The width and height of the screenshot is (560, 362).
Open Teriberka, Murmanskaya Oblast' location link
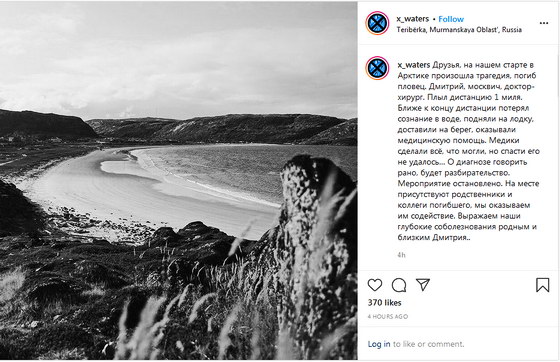pyautogui.click(x=459, y=30)
